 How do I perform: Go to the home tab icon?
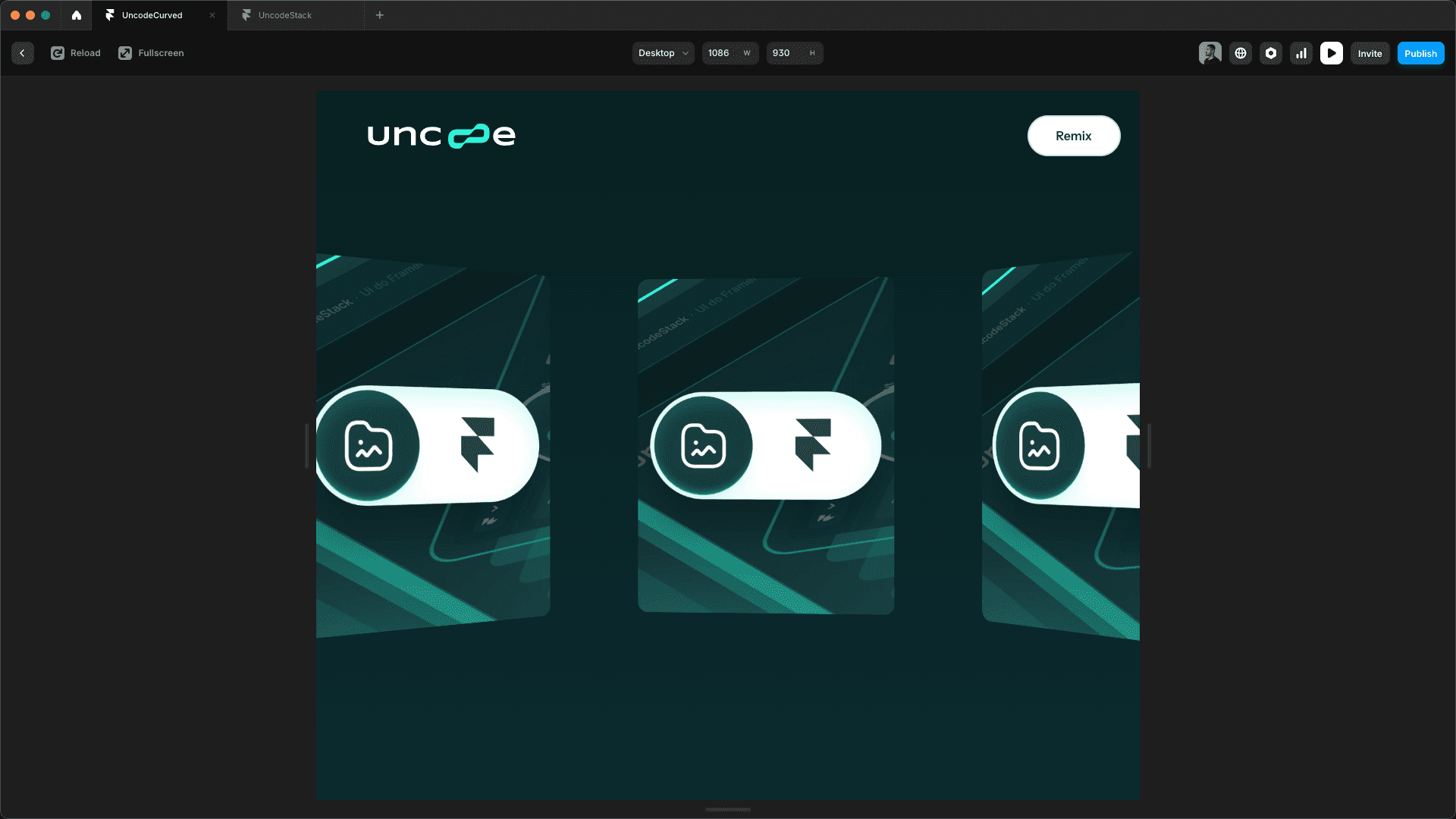[77, 15]
